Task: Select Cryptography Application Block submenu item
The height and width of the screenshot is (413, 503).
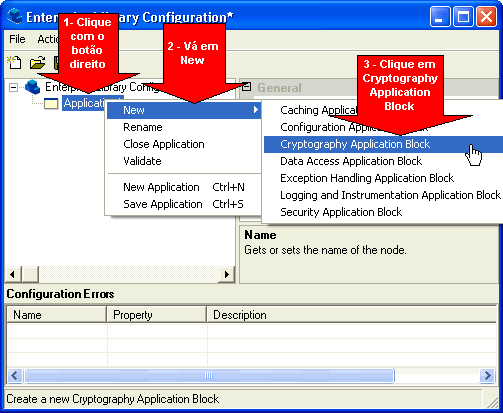Action: tap(383, 144)
